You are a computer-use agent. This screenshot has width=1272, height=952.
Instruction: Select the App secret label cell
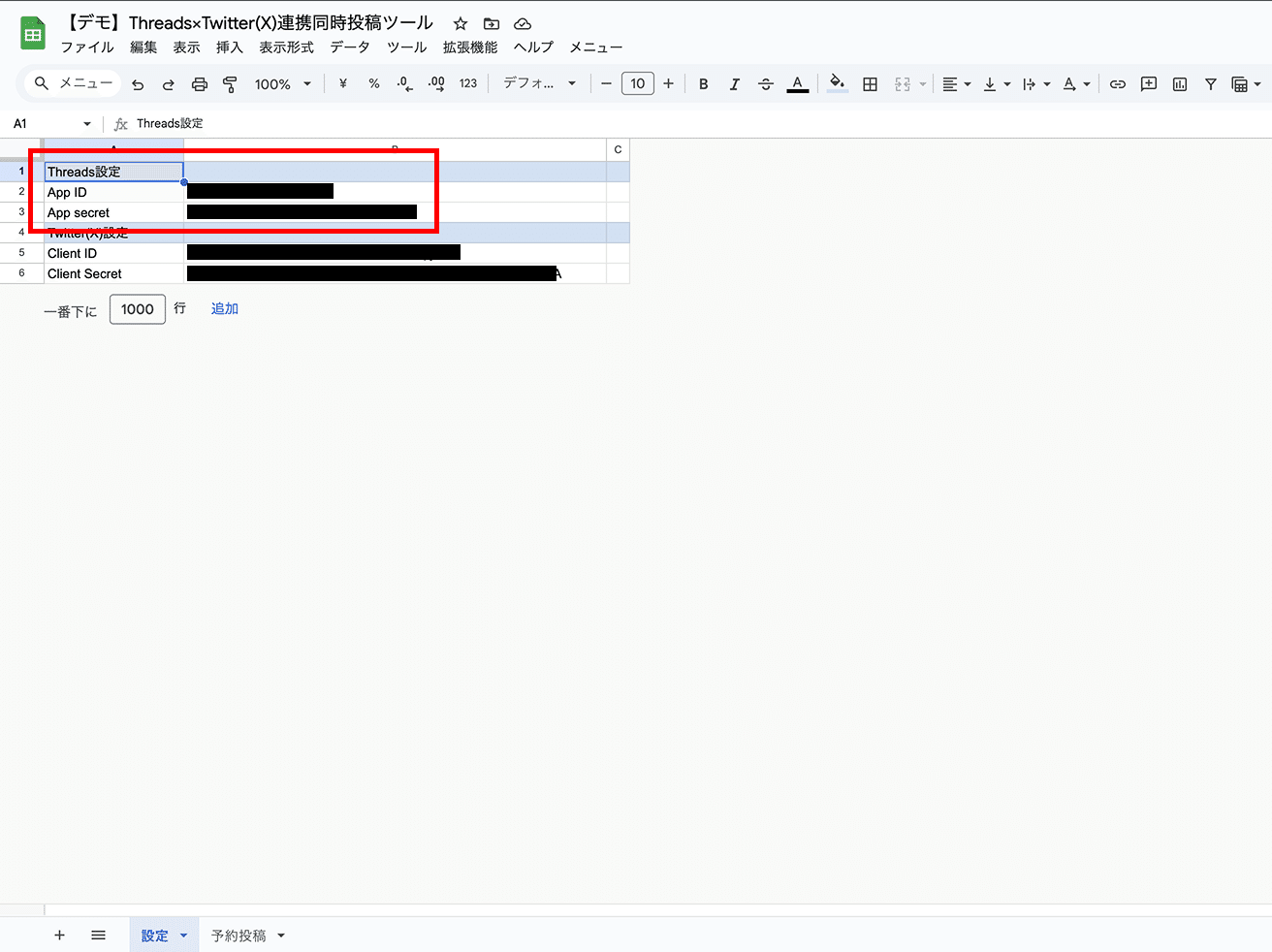[114, 212]
